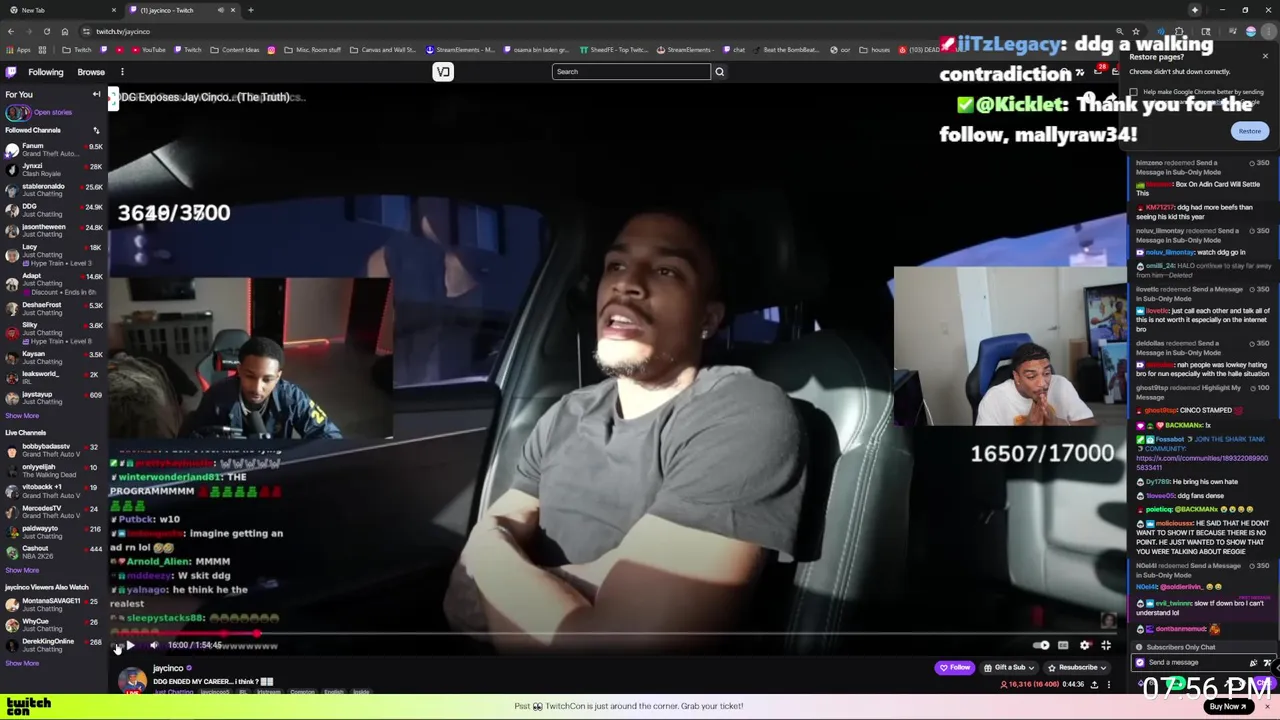Screen dimensions: 1280x720
Task: Toggle the autoplay switch in player controls
Action: click(1041, 645)
